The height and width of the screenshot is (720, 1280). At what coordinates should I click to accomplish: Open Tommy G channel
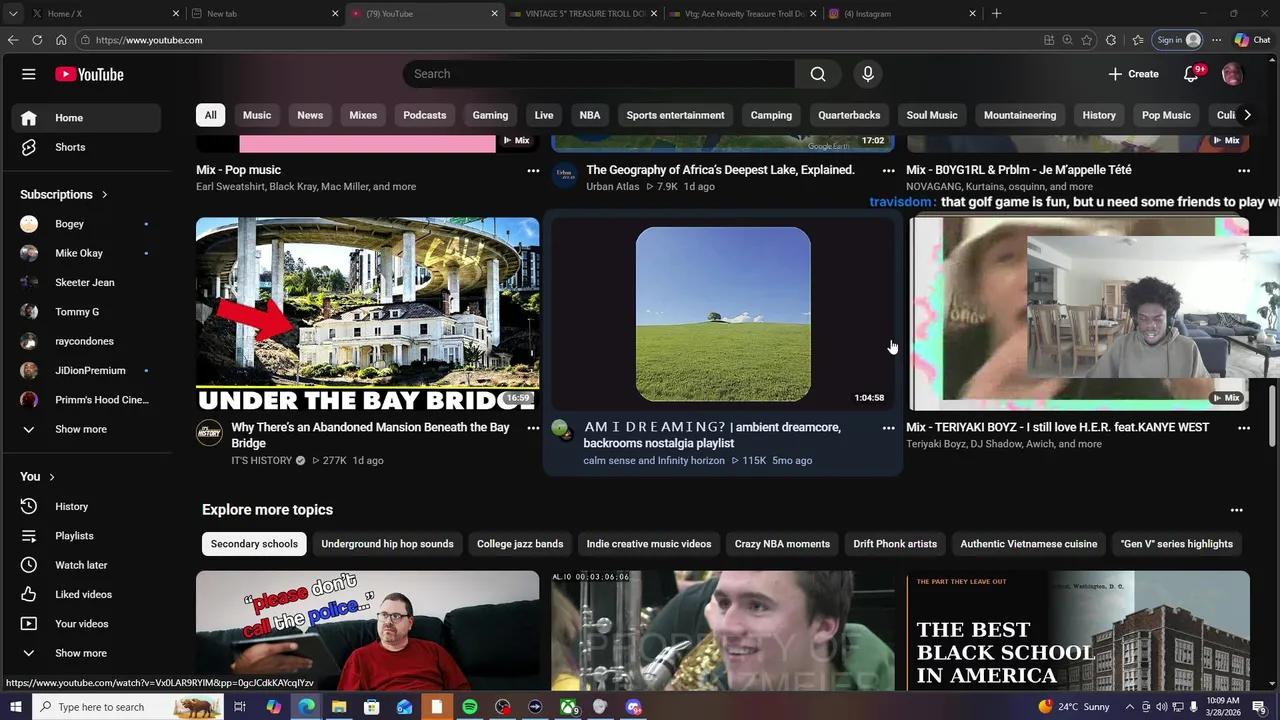pos(86,312)
